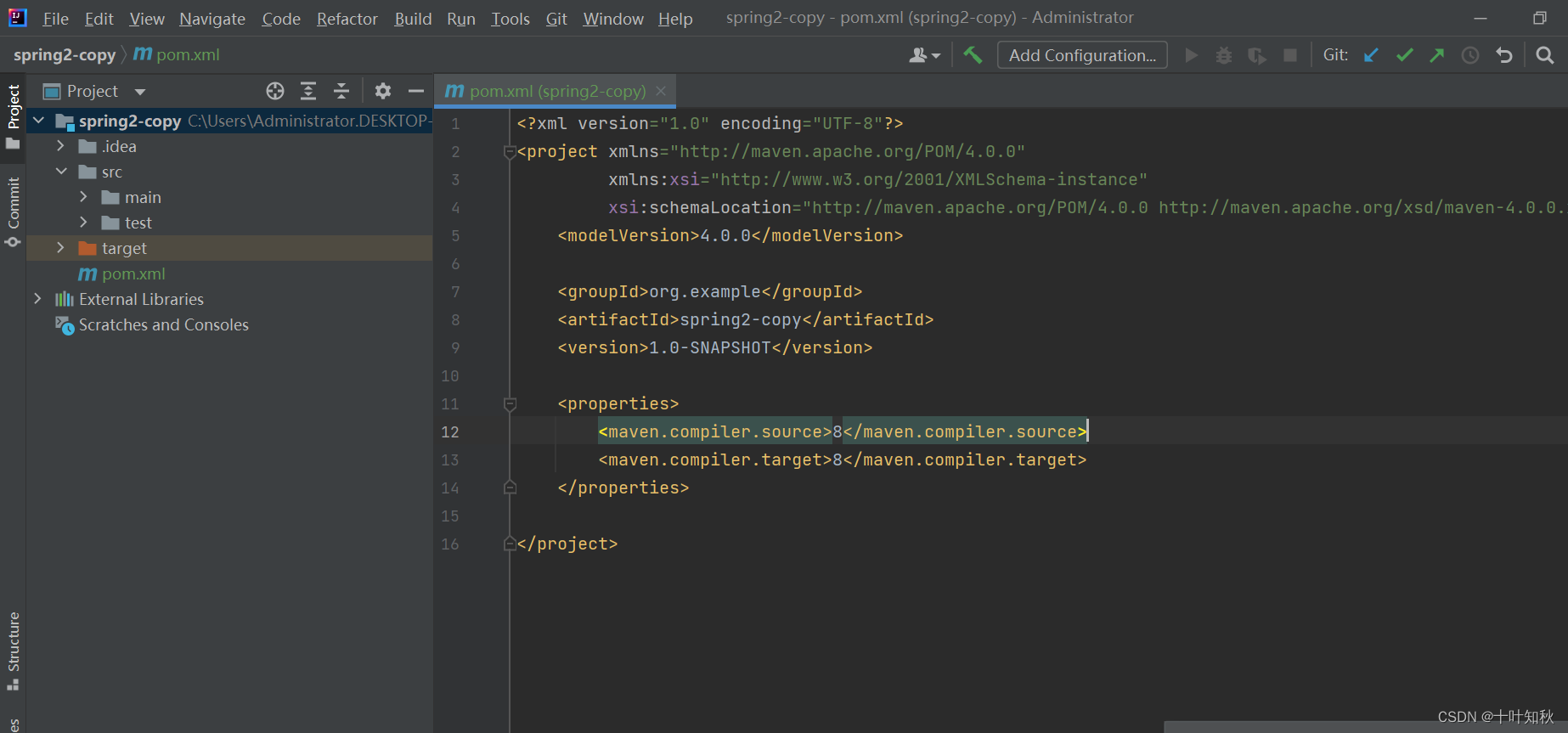Click Run with Coverage icon
1568x733 pixels.
pyautogui.click(x=1257, y=55)
